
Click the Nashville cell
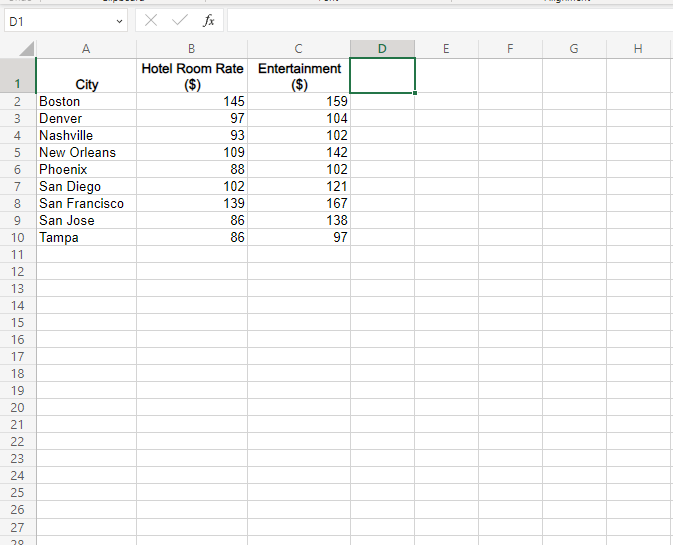(86, 136)
